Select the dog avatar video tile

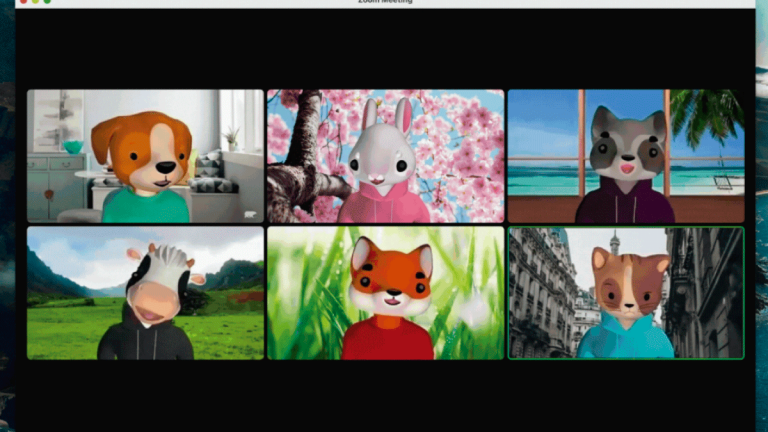coord(145,156)
